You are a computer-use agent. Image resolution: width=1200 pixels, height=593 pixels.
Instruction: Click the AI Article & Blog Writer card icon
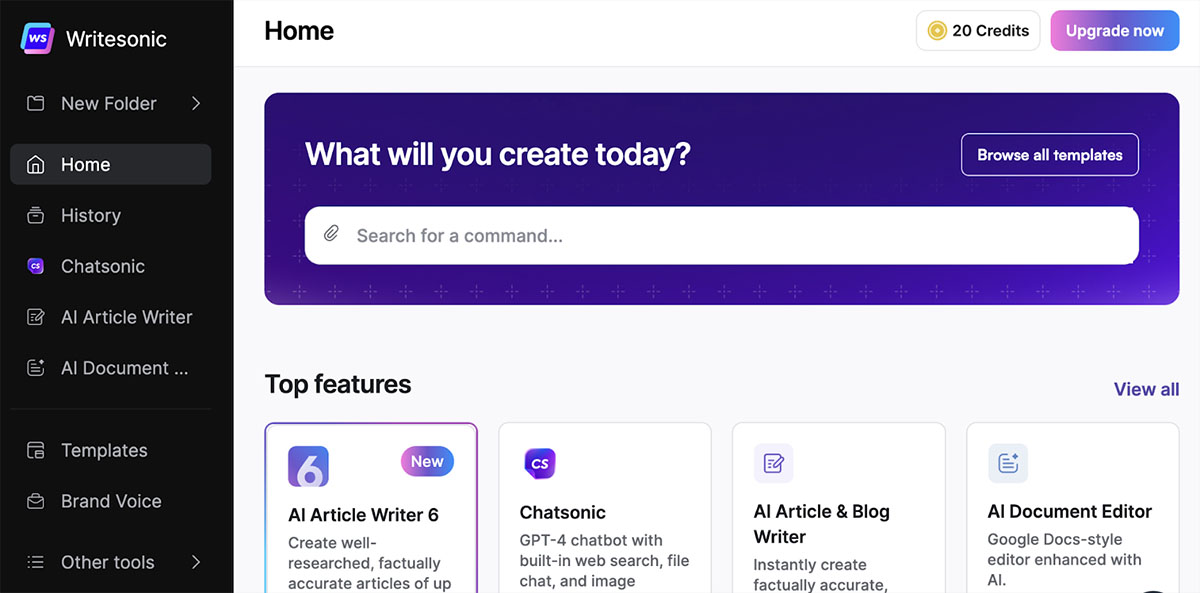pos(773,463)
